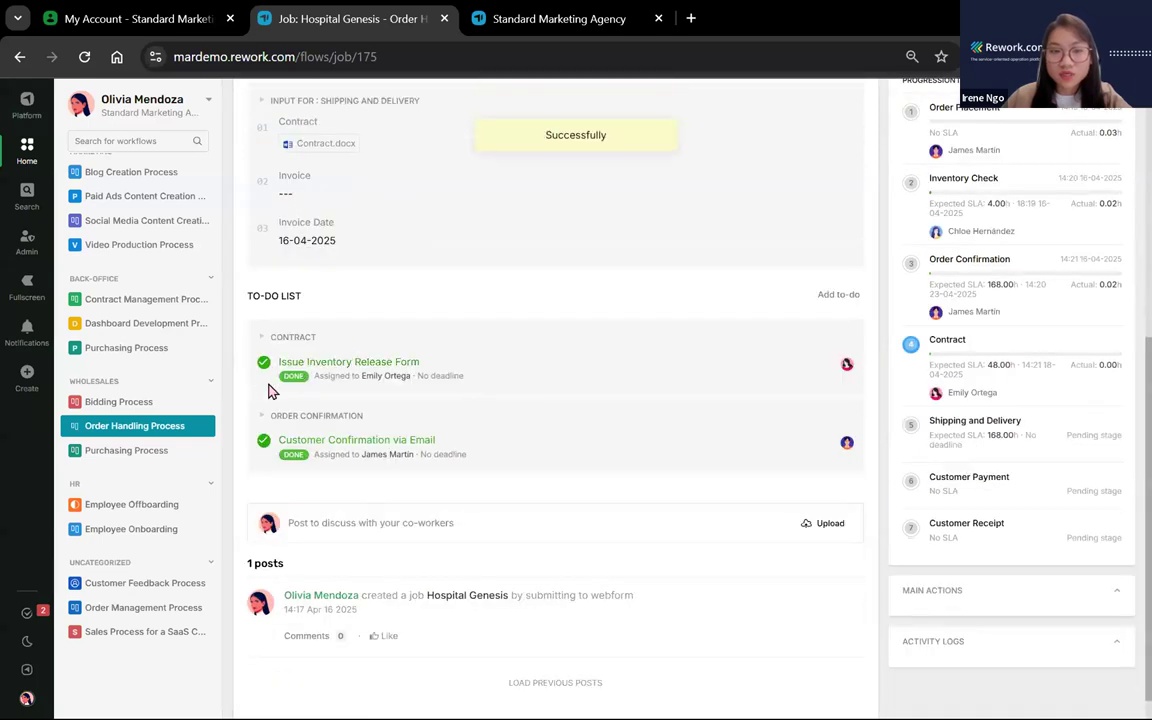
Task: Open Customer Confirmation via Email task
Action: pos(357,440)
